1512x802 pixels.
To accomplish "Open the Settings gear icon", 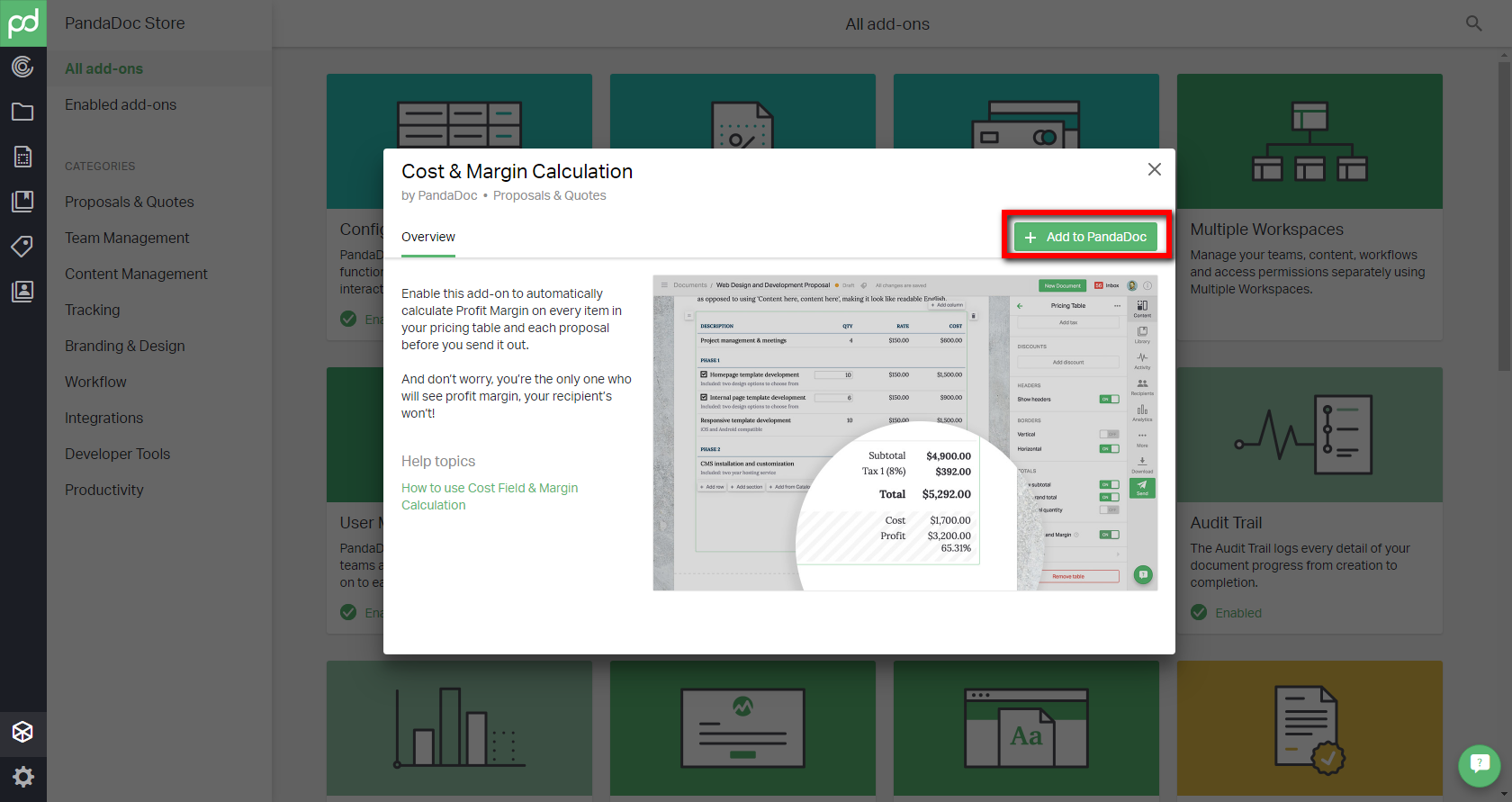I will coord(23,777).
